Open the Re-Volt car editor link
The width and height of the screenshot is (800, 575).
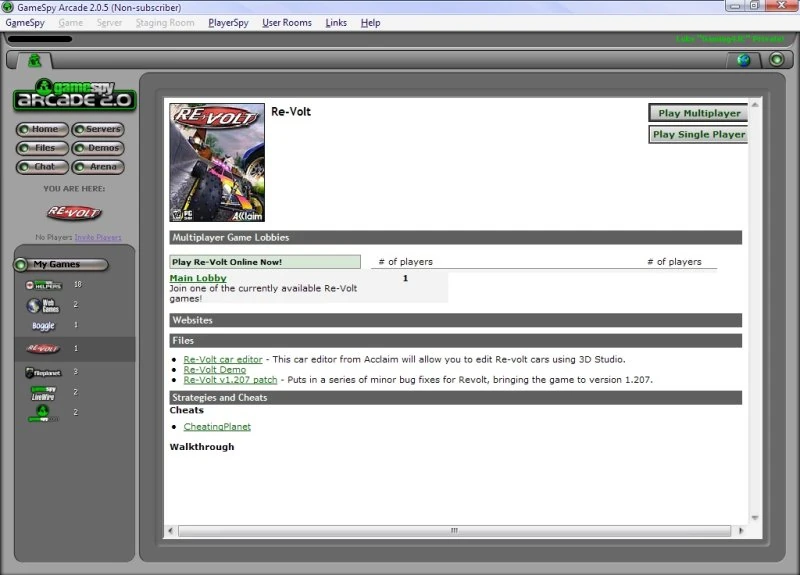tap(223, 359)
